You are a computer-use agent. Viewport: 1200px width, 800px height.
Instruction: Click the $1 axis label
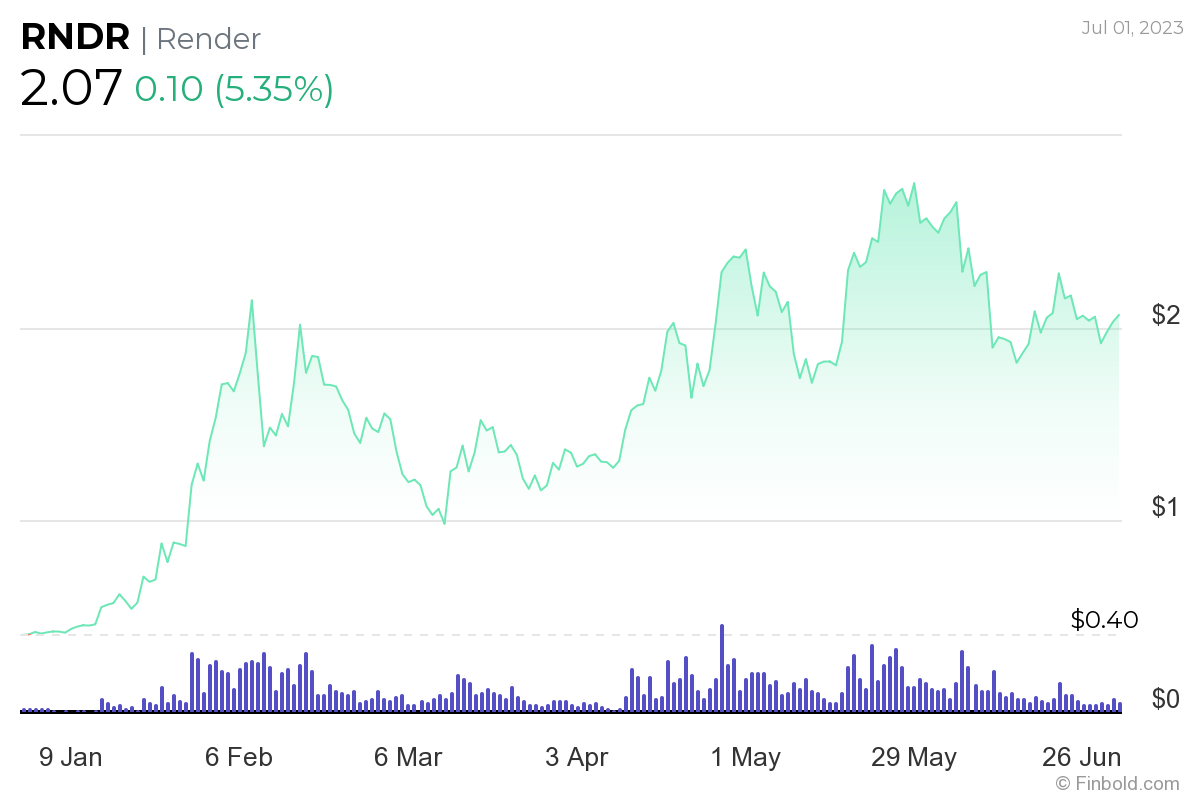tap(1166, 507)
